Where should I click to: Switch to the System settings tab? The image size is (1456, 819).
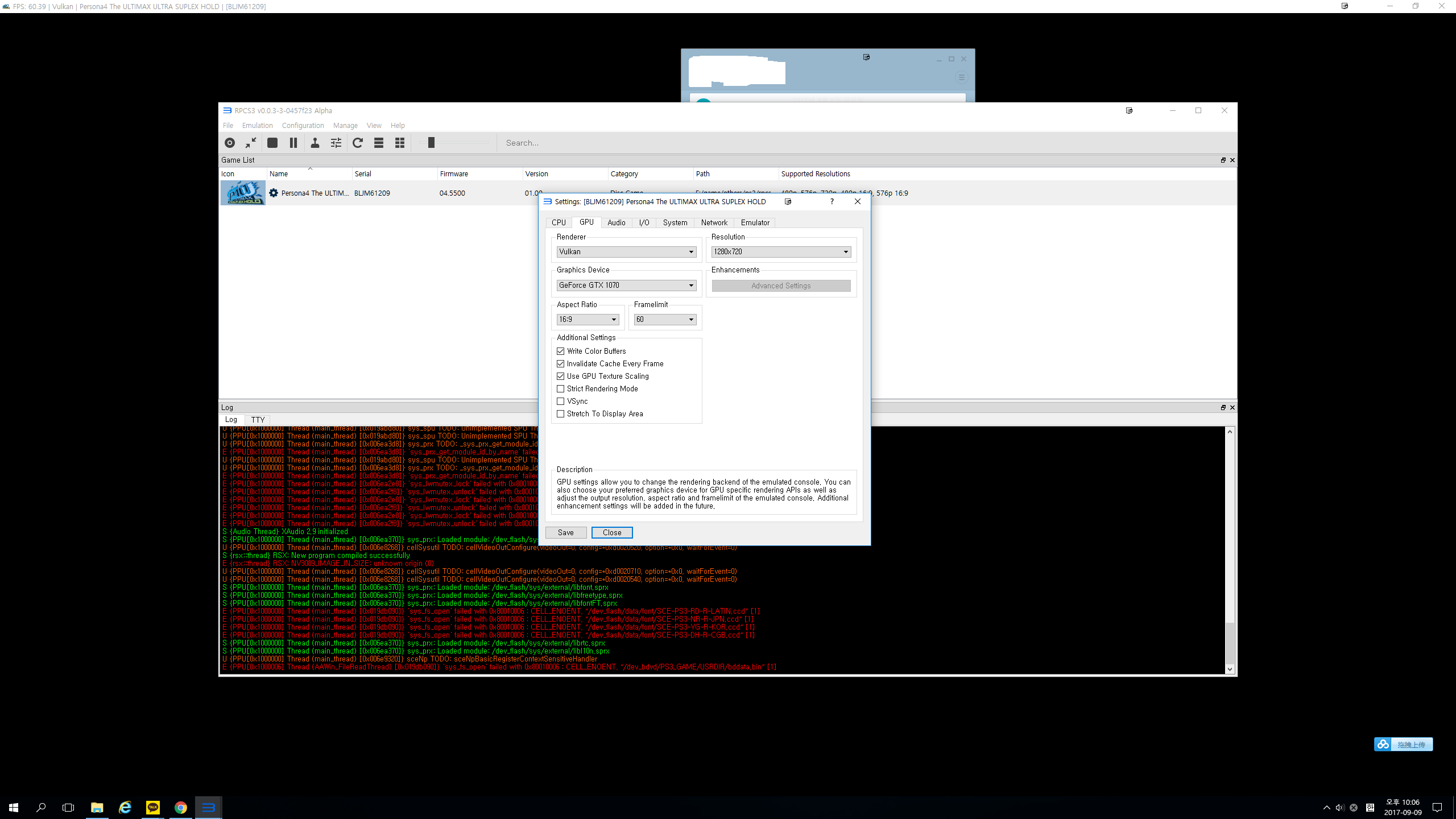[x=675, y=222]
